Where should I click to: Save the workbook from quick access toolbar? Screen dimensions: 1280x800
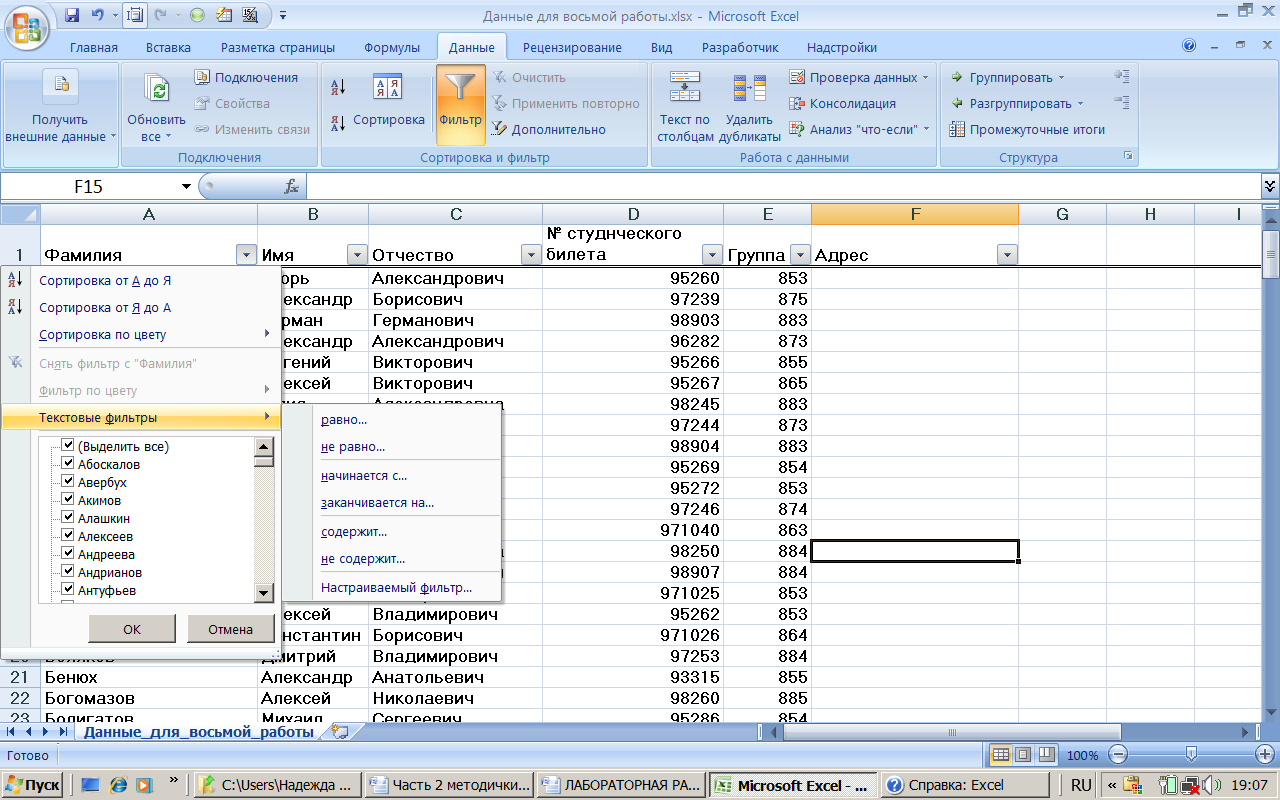(x=72, y=16)
